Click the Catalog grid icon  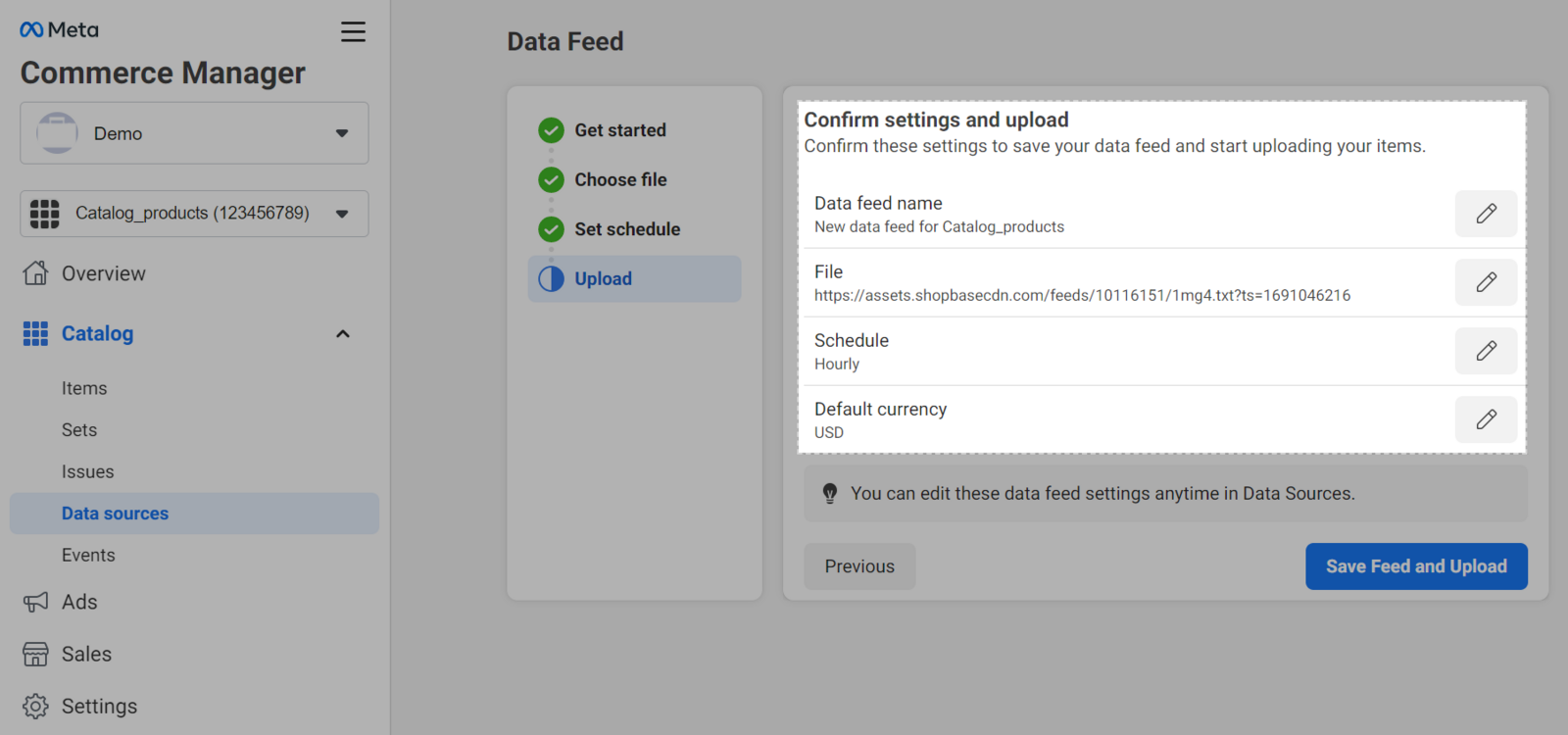tap(35, 334)
